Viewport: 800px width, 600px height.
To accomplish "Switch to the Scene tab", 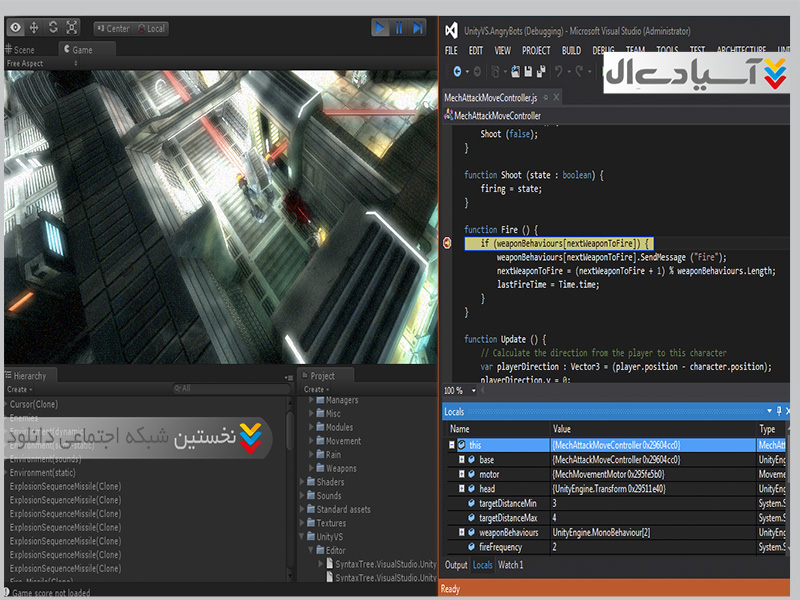I will click(24, 49).
